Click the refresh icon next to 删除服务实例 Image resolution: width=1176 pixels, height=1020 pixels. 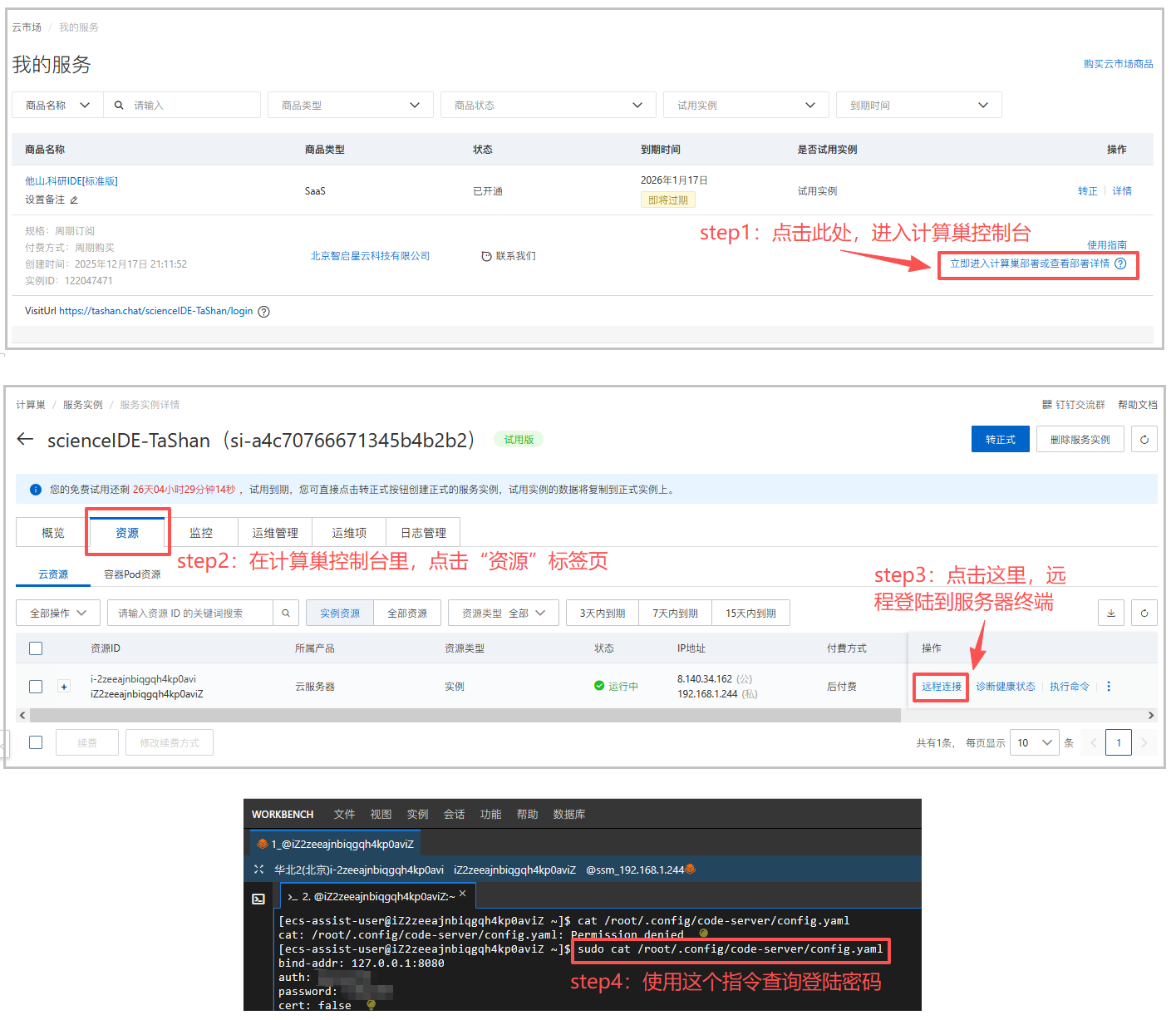click(x=1144, y=440)
